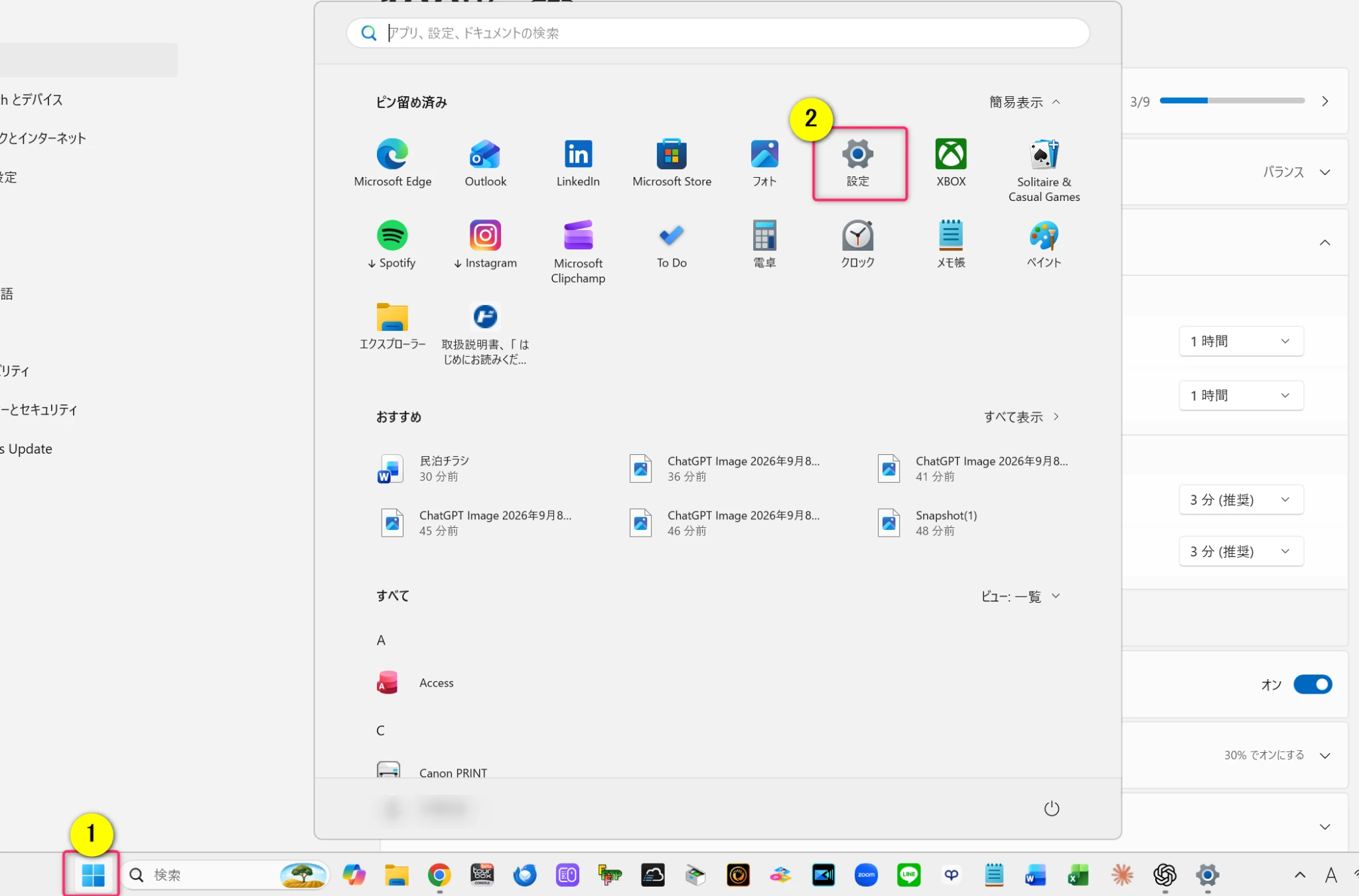The width and height of the screenshot is (1359, 896).
Task: Launch the XBOX app
Action: click(x=951, y=163)
